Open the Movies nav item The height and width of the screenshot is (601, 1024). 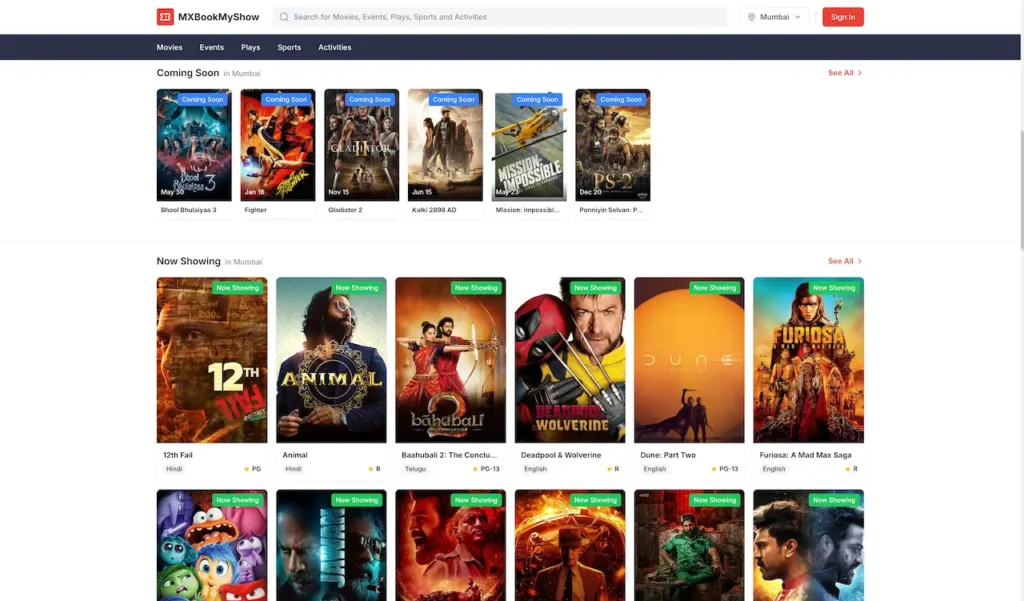click(x=169, y=47)
